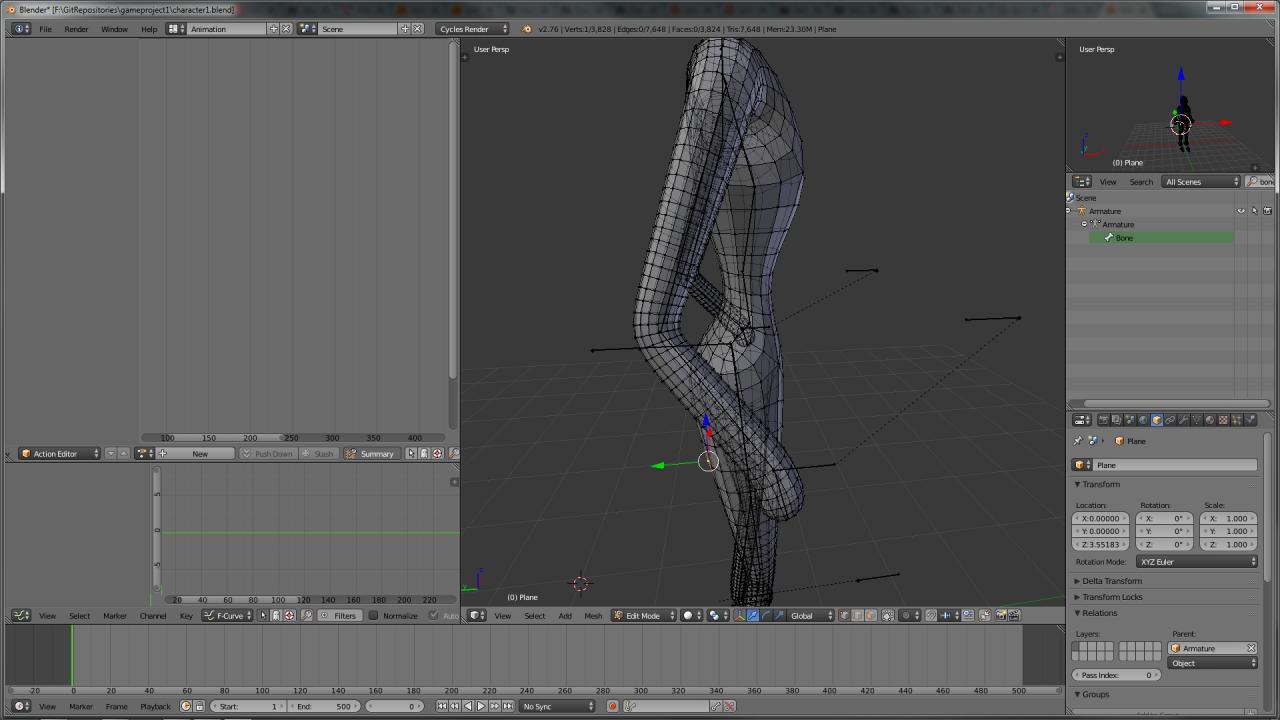
Task: Click the Summary button in action editor
Action: tap(370, 454)
